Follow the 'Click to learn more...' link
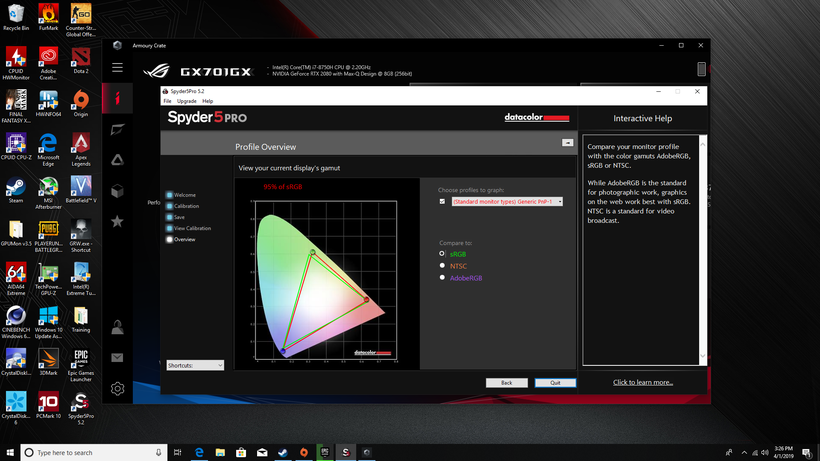Screen dimensions: 820x461 point(643,382)
